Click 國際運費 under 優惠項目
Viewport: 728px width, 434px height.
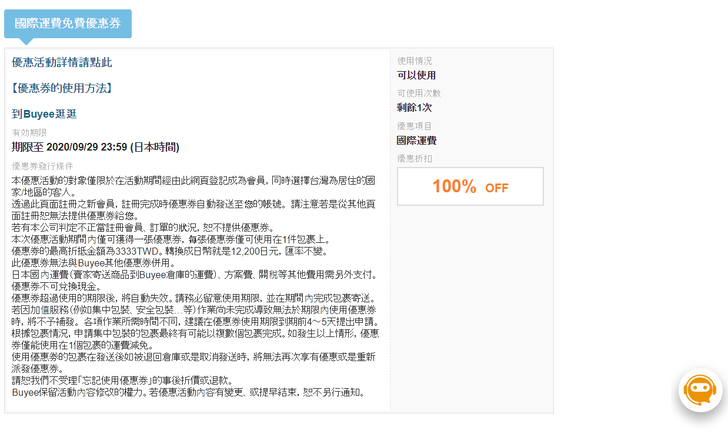pos(417,141)
